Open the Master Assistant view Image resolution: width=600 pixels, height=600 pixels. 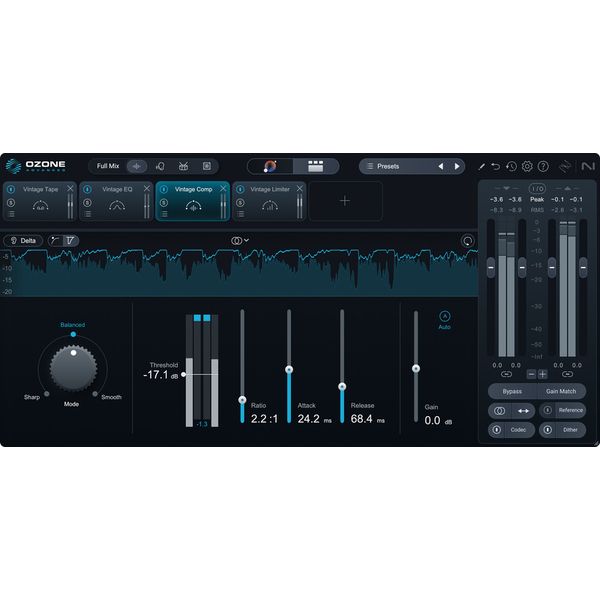270,166
